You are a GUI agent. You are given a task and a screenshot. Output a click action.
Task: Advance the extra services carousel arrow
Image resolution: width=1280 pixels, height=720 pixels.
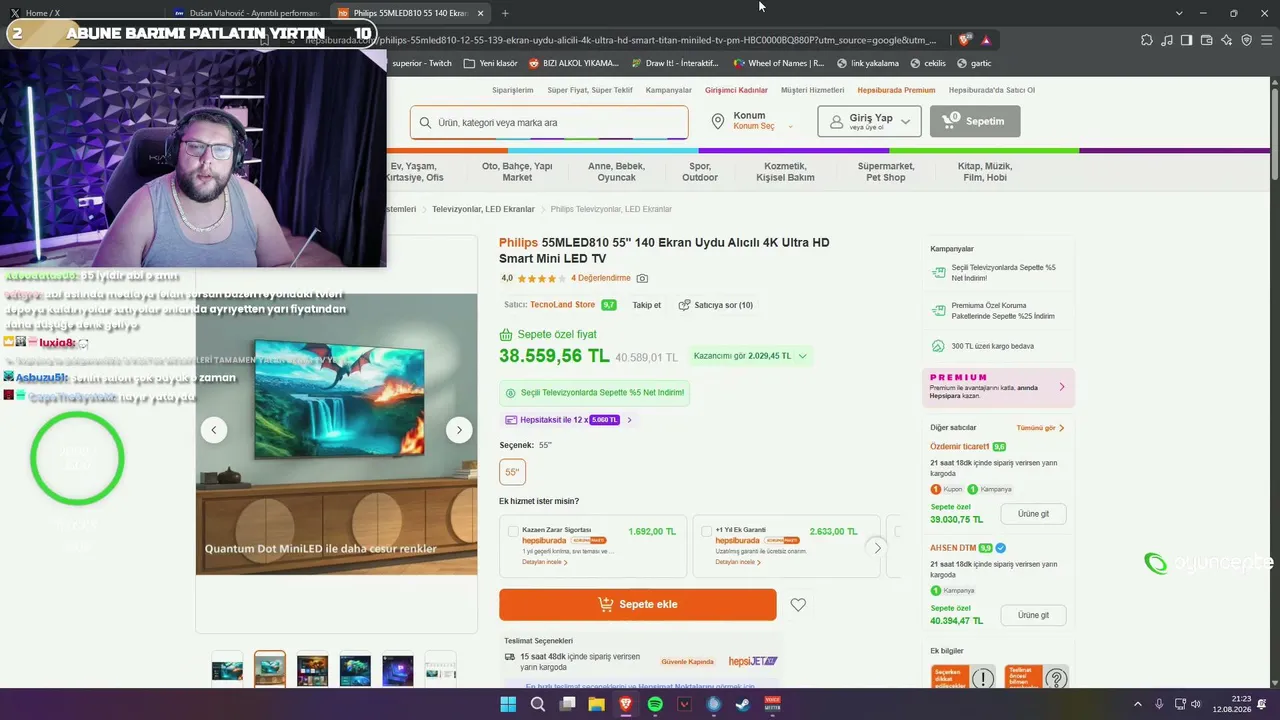(877, 547)
